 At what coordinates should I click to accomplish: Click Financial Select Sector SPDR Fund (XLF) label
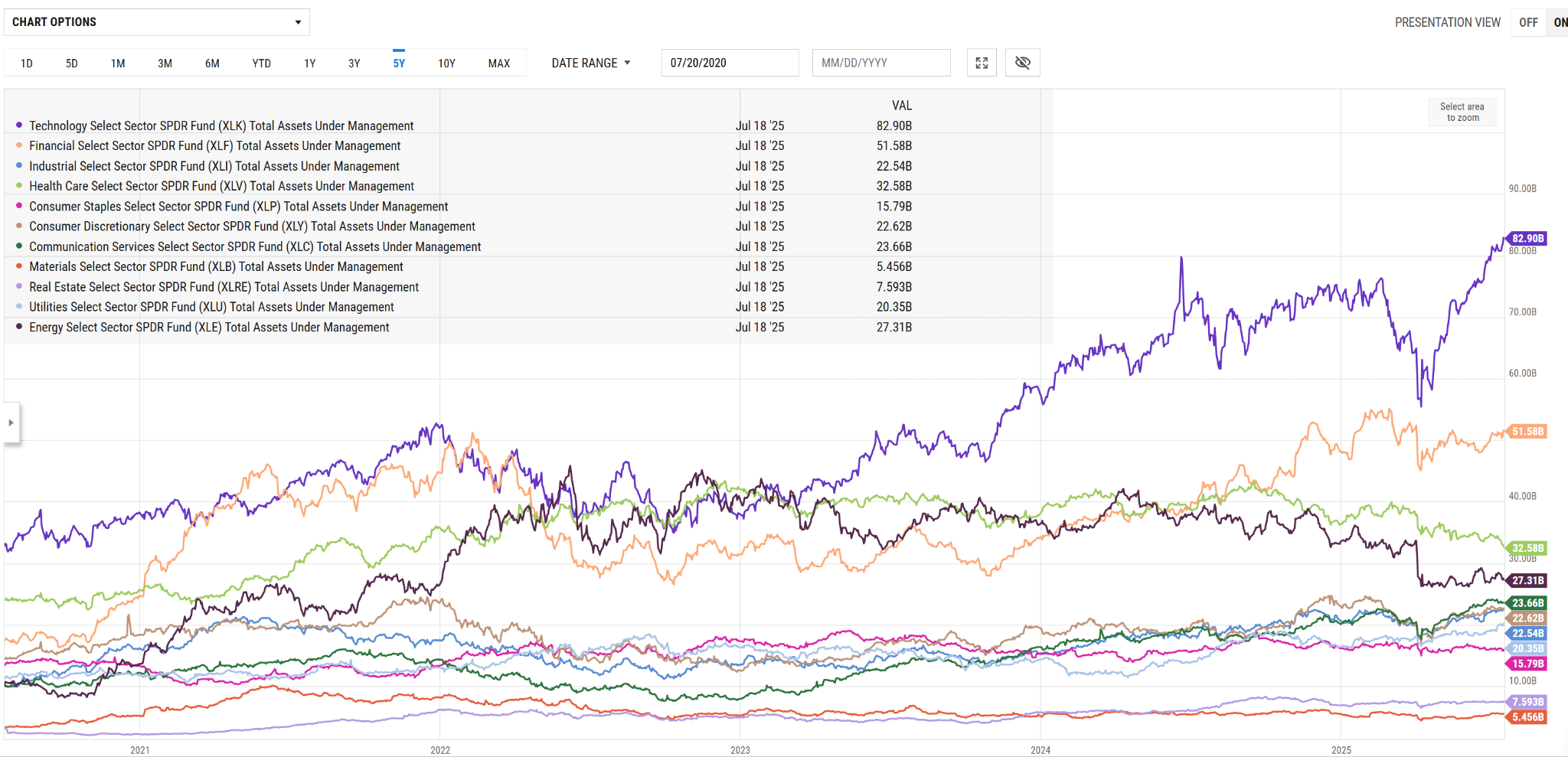(214, 145)
